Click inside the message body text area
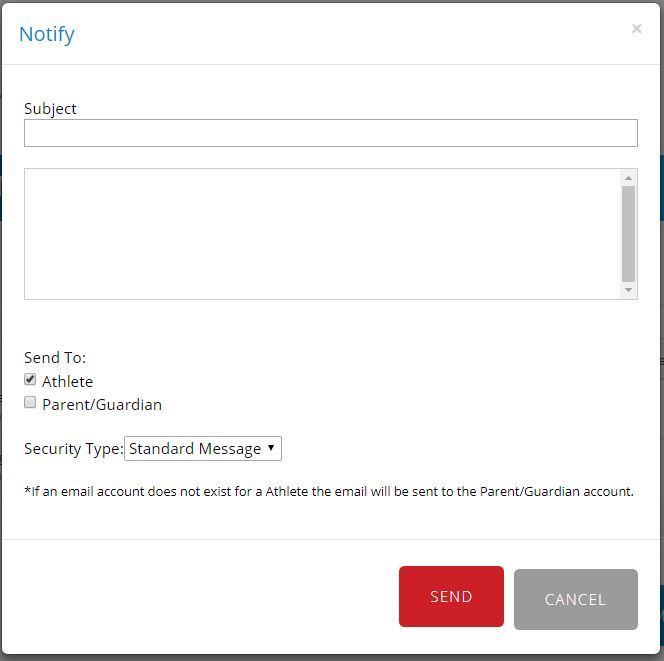 tap(322, 234)
